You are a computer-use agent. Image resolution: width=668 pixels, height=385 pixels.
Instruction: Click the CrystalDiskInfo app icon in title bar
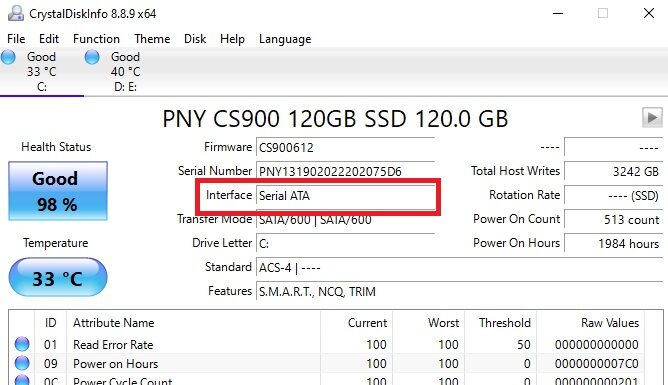click(x=16, y=13)
